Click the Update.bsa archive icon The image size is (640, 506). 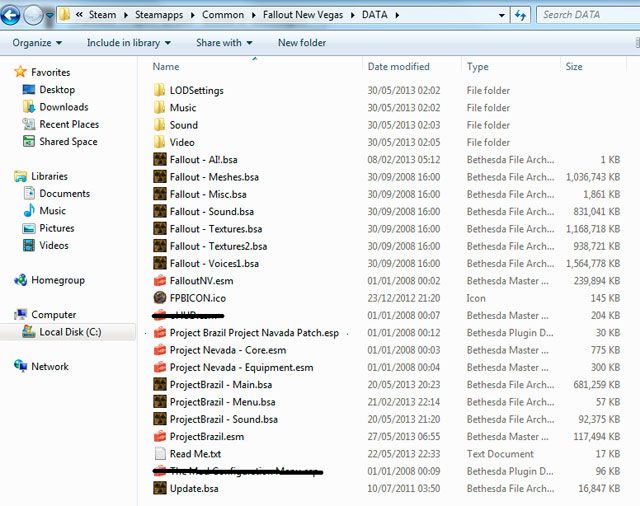pos(160,488)
